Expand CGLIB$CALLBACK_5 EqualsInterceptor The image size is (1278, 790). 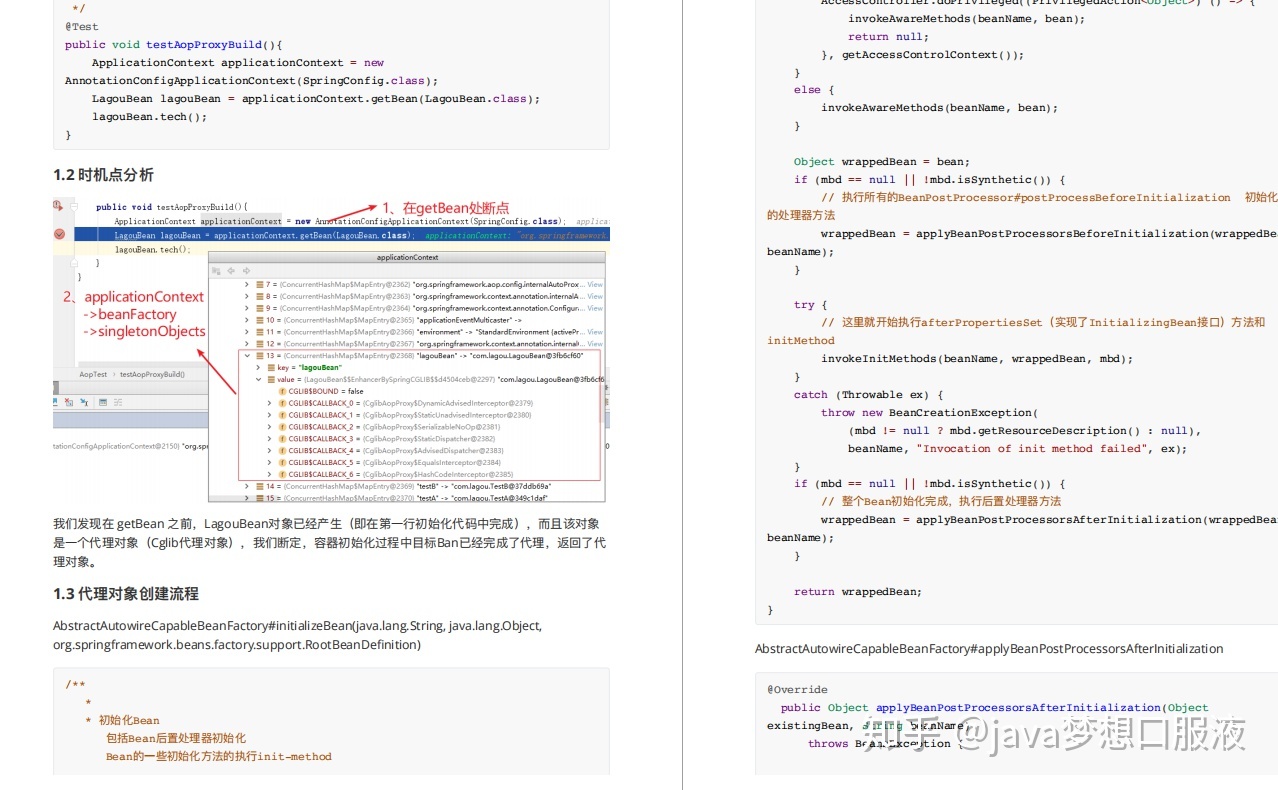269,462
